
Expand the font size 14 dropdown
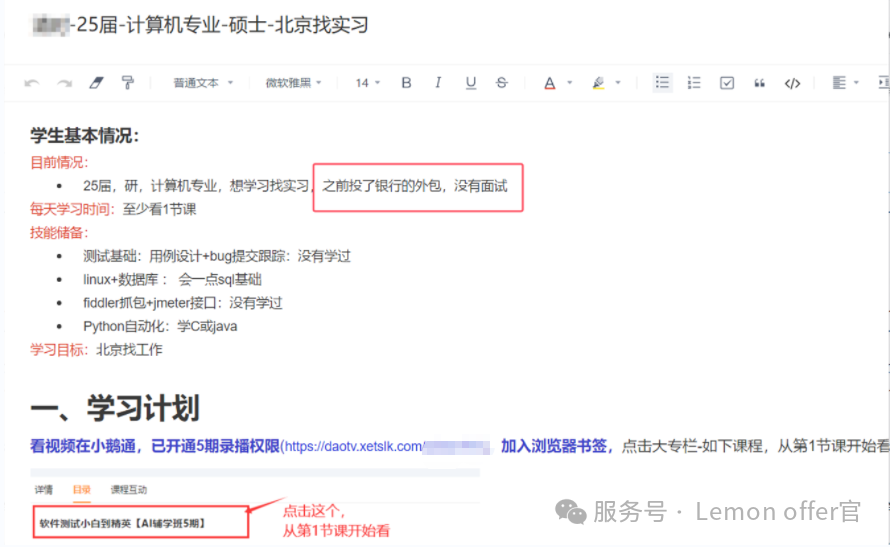(x=367, y=83)
